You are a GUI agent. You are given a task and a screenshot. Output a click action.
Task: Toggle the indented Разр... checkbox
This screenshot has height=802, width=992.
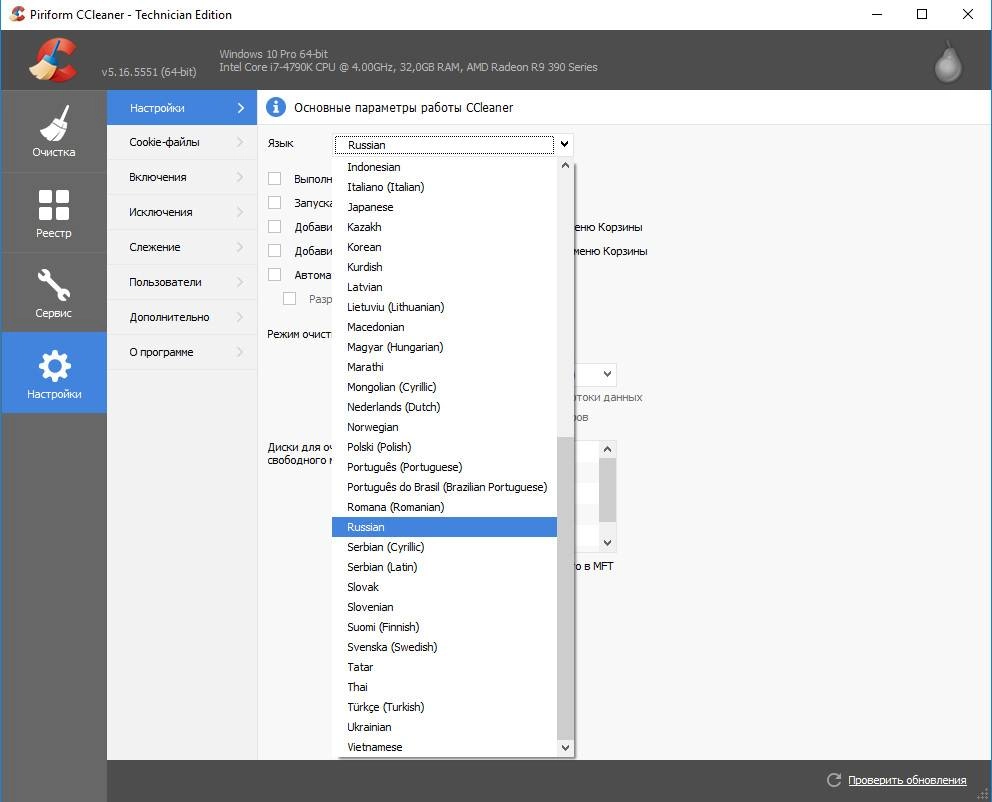289,299
